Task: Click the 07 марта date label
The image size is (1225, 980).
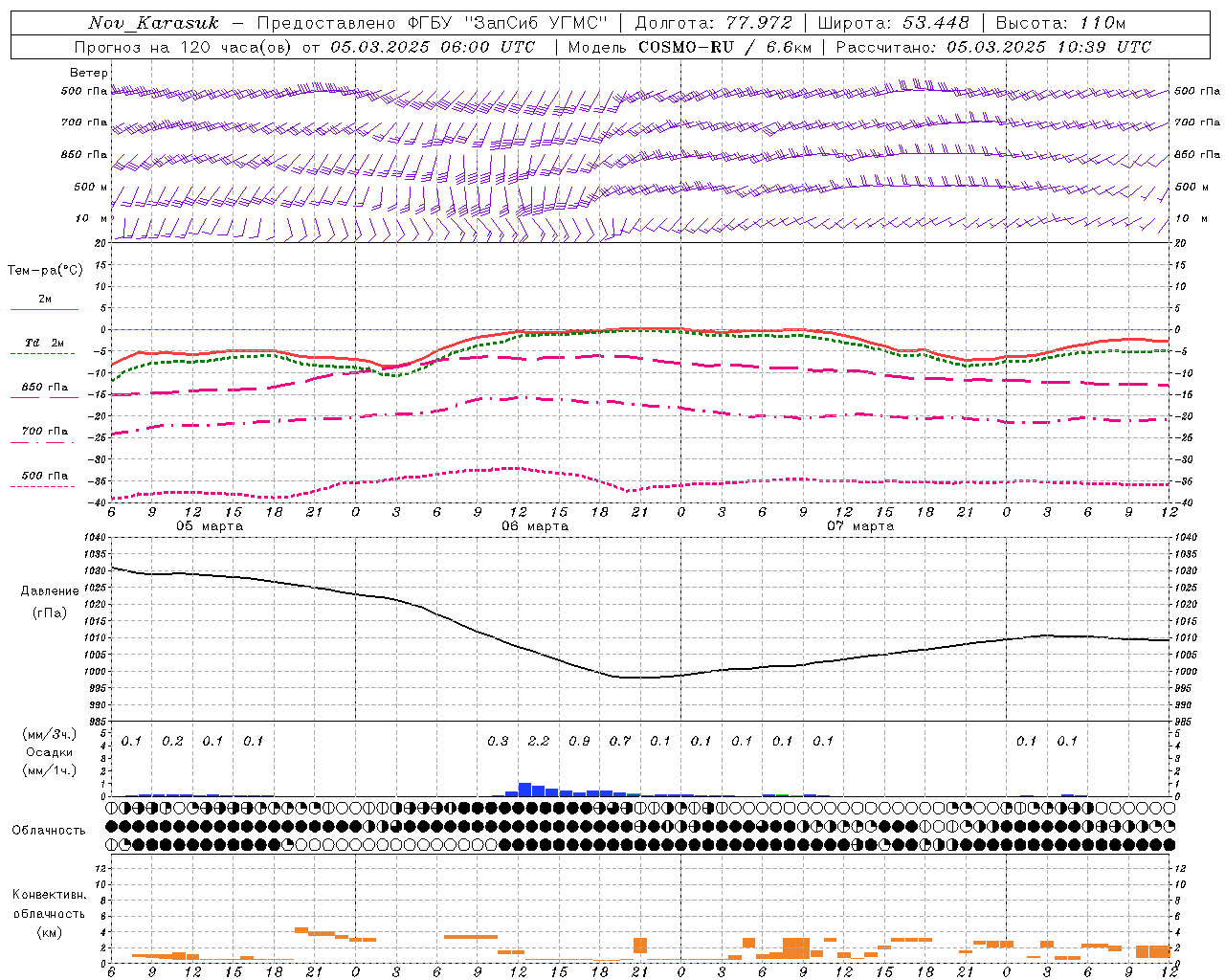Action: [x=860, y=526]
